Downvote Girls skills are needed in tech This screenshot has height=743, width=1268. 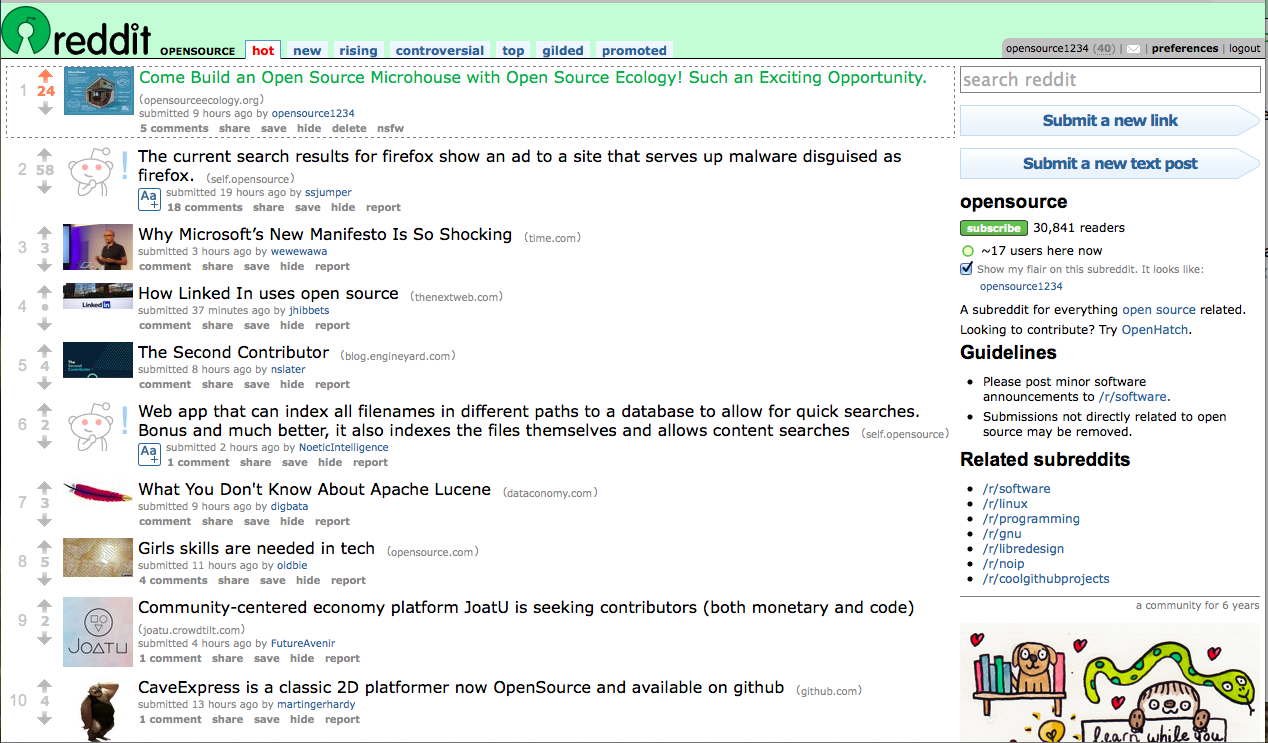pyautogui.click(x=45, y=579)
